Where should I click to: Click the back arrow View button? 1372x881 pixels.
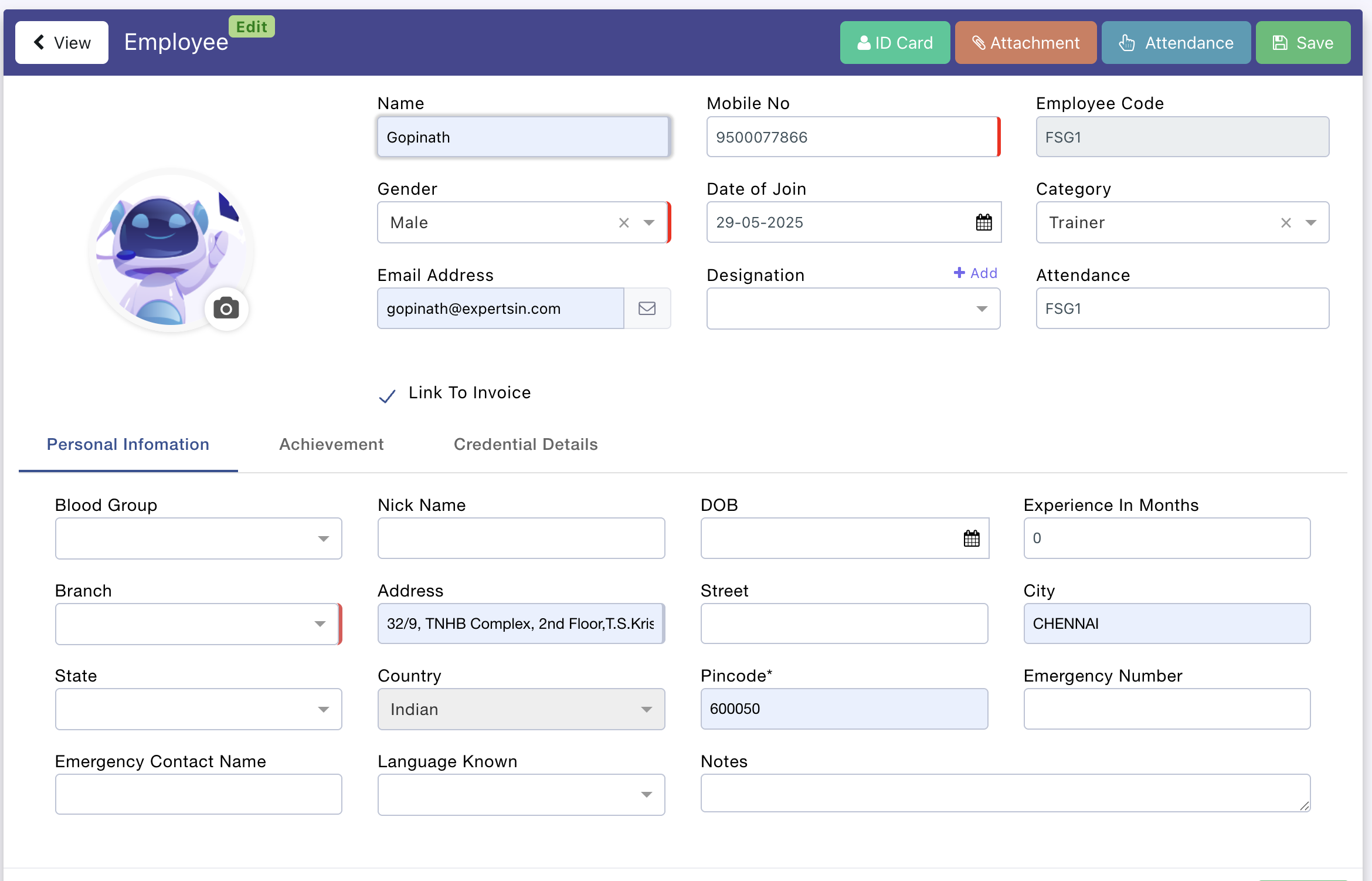[62, 43]
